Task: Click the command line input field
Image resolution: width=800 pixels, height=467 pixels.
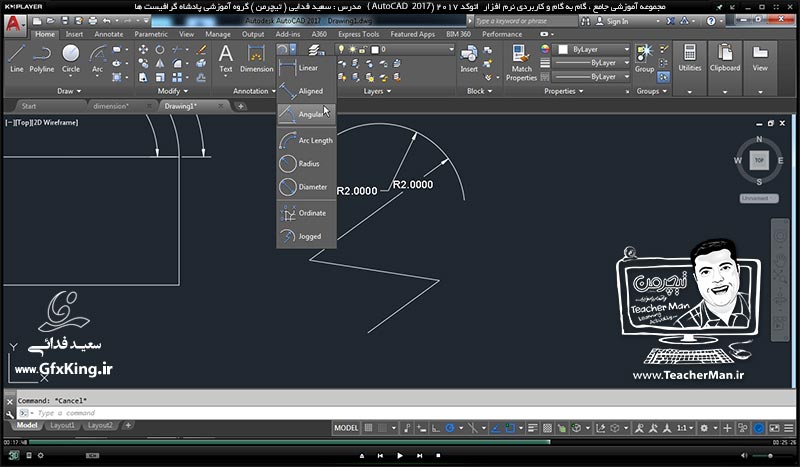Action: click(406, 413)
